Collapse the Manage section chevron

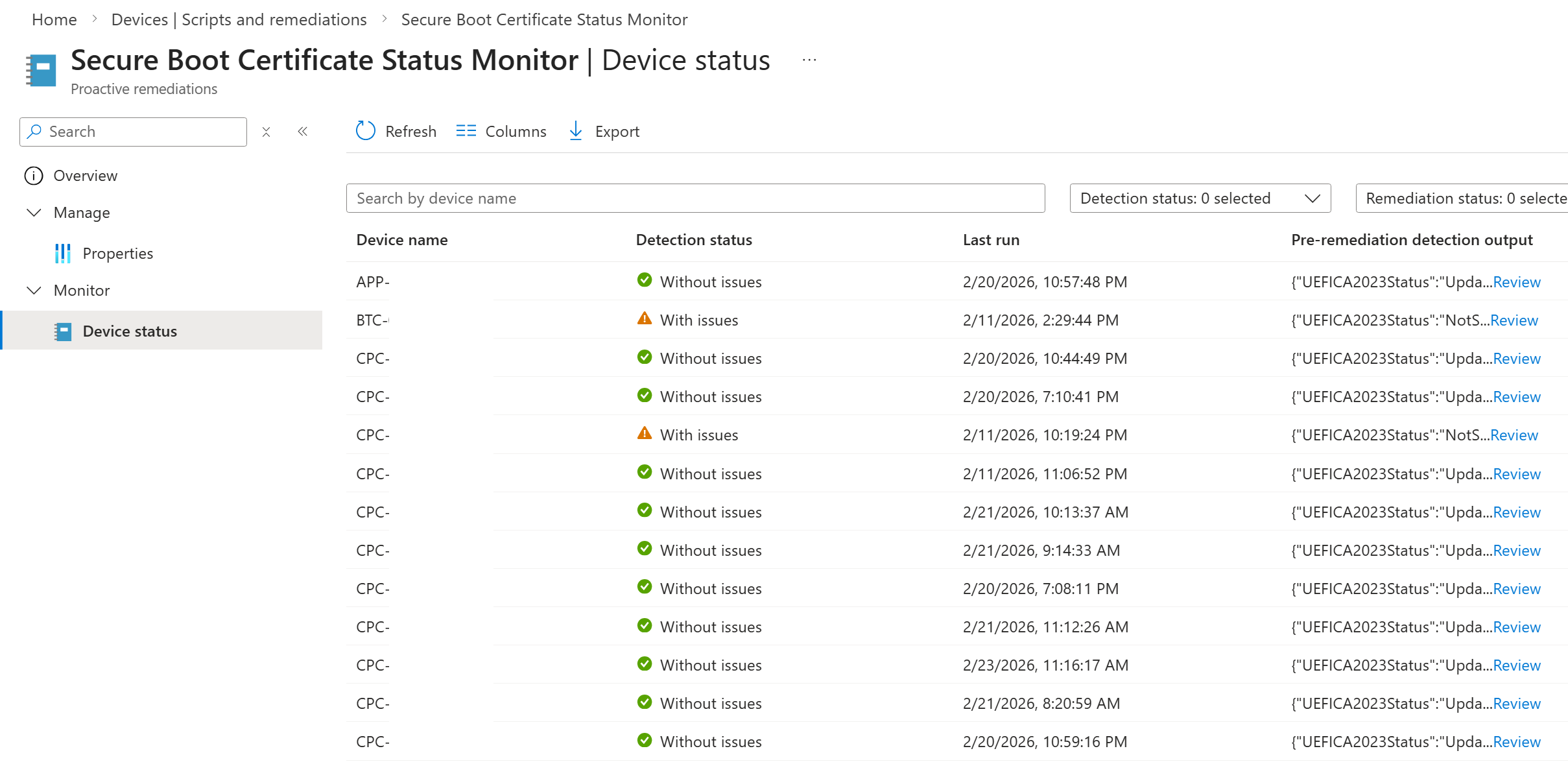click(34, 212)
